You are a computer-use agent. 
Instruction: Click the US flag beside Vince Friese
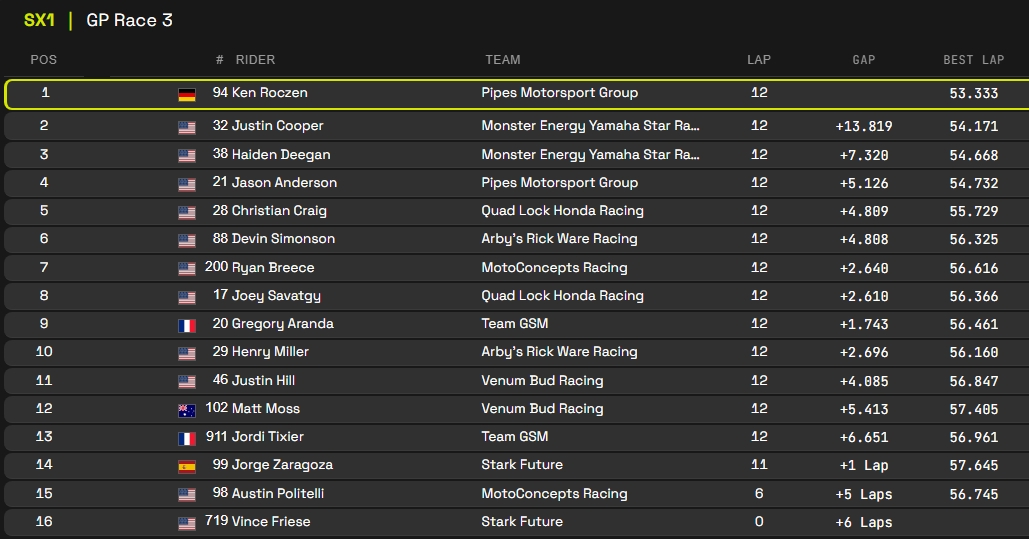point(187,523)
